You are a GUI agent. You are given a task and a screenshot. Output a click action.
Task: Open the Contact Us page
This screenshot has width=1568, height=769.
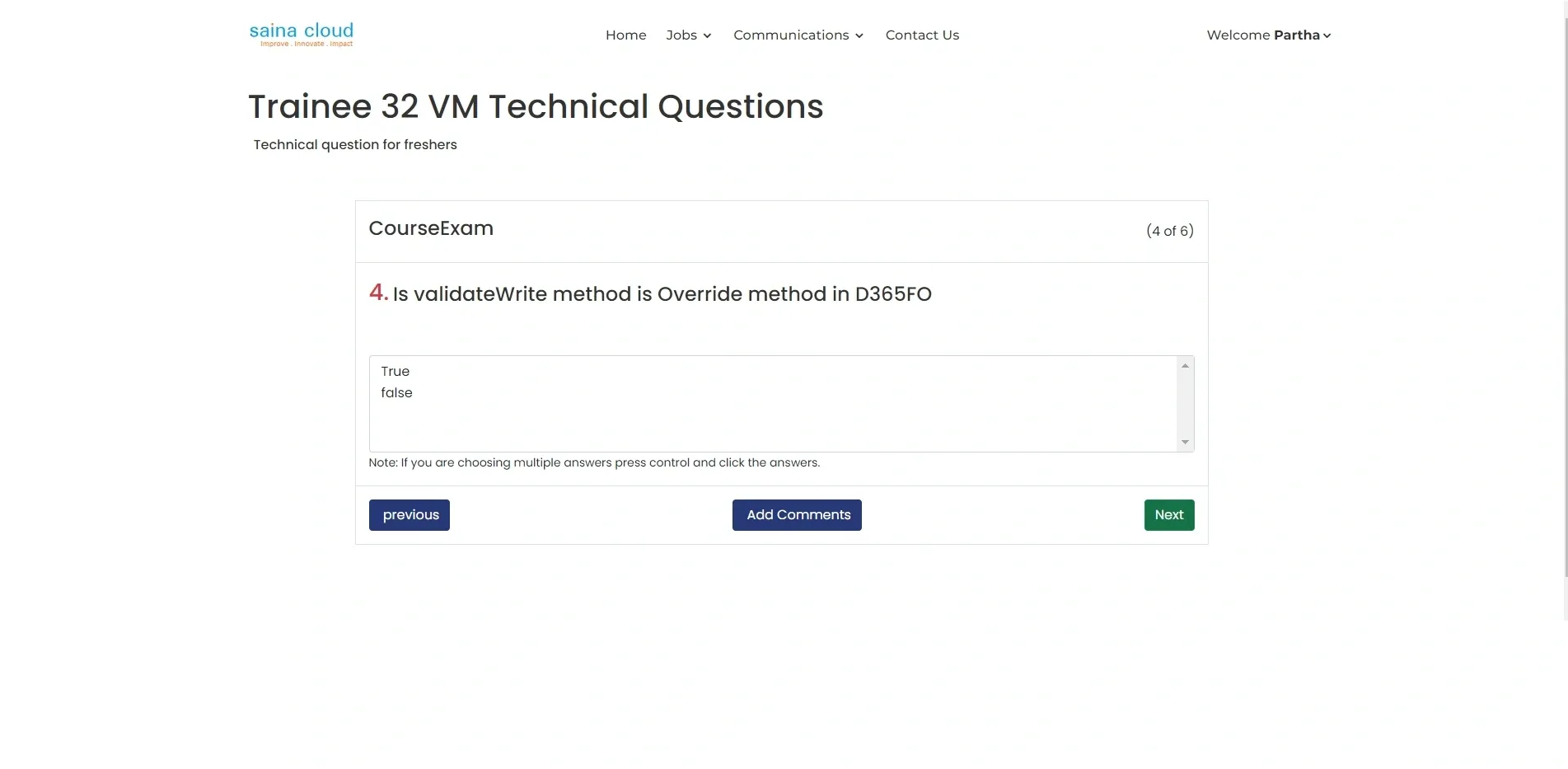(922, 35)
